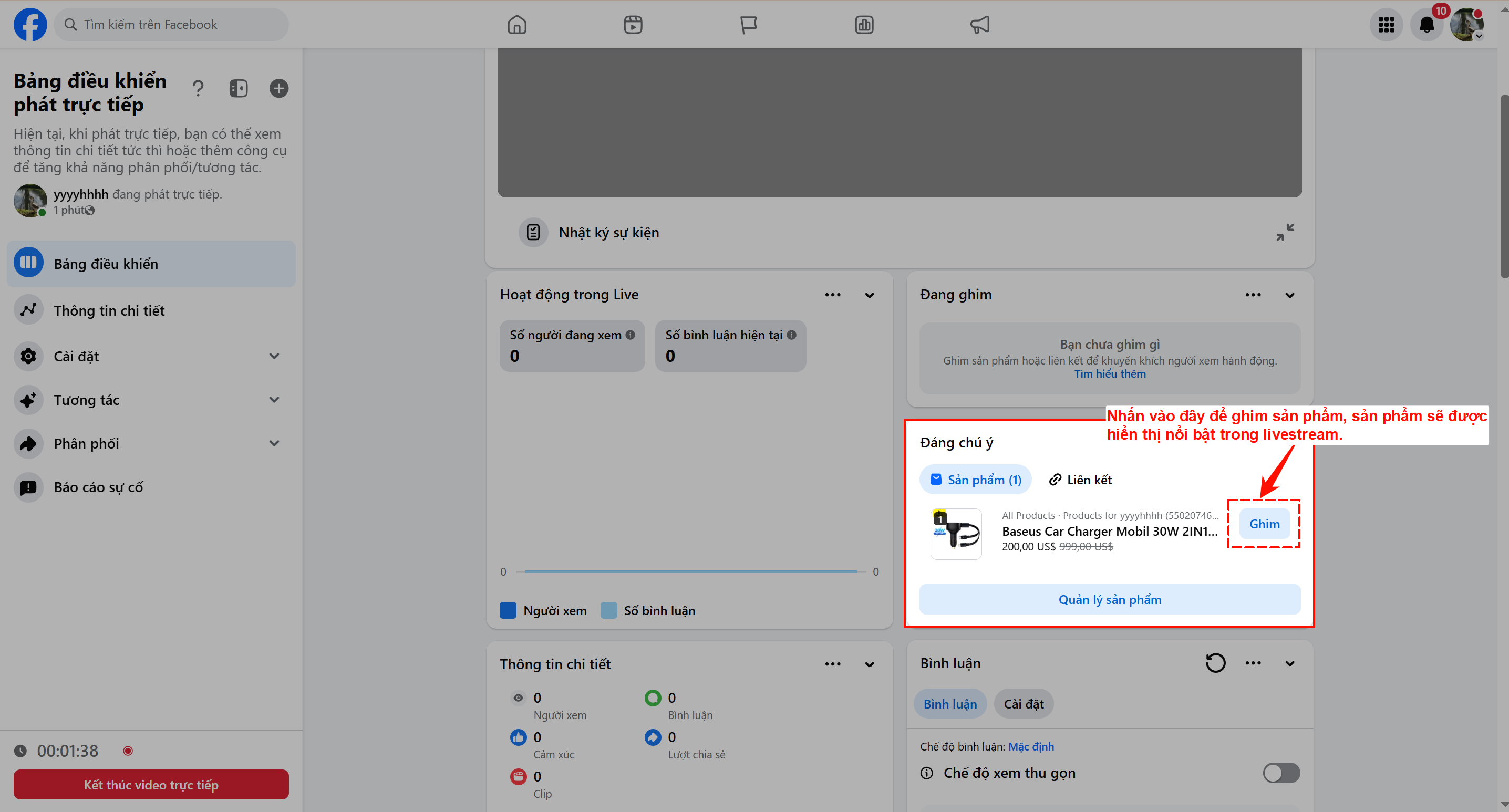Open the apps grid menu icon
Image resolution: width=1509 pixels, height=812 pixels.
(1386, 25)
